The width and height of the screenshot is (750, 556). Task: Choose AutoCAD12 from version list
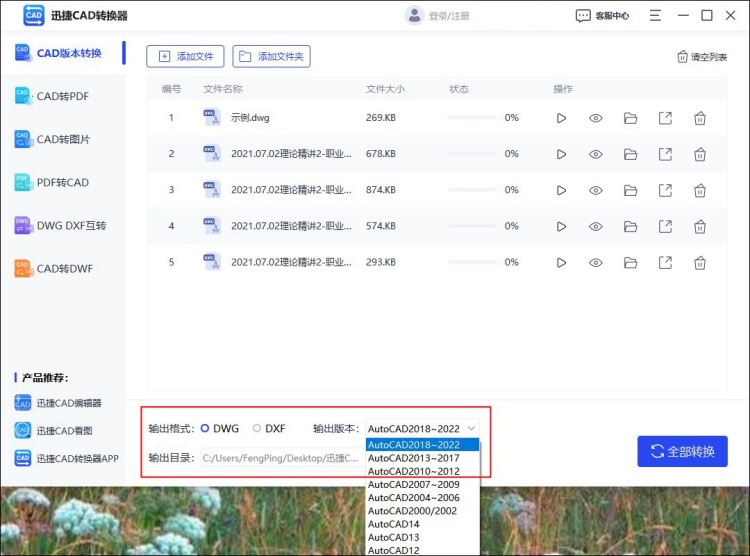coord(422,550)
